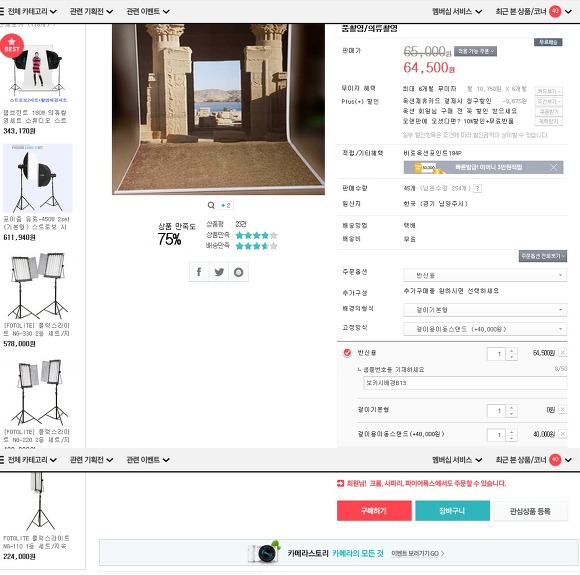Image resolution: width=580 pixels, height=575 pixels.
Task: Share product on Twitter icon
Action: [x=219, y=272]
